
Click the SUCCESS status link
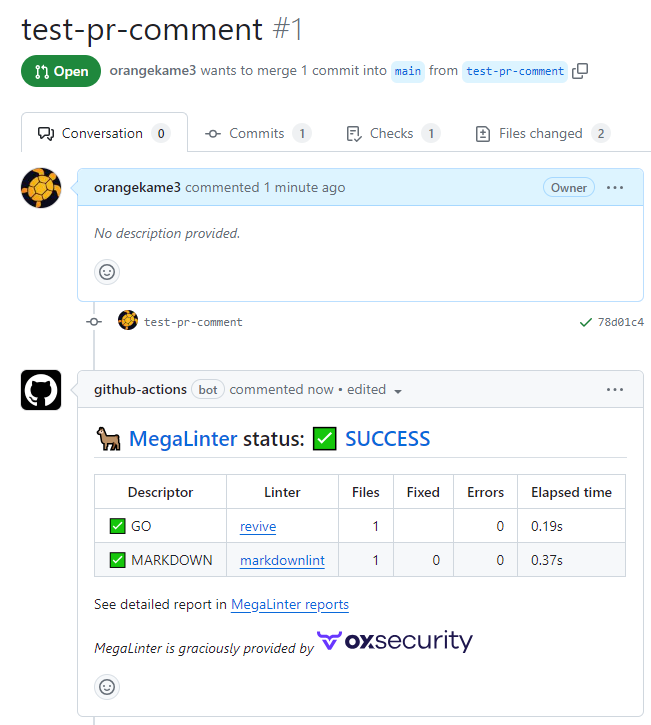point(387,439)
